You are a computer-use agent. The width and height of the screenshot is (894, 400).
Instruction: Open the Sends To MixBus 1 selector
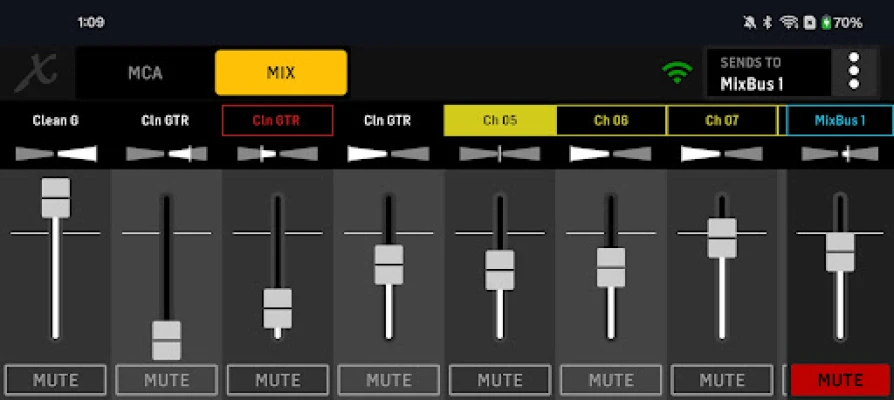click(x=768, y=72)
